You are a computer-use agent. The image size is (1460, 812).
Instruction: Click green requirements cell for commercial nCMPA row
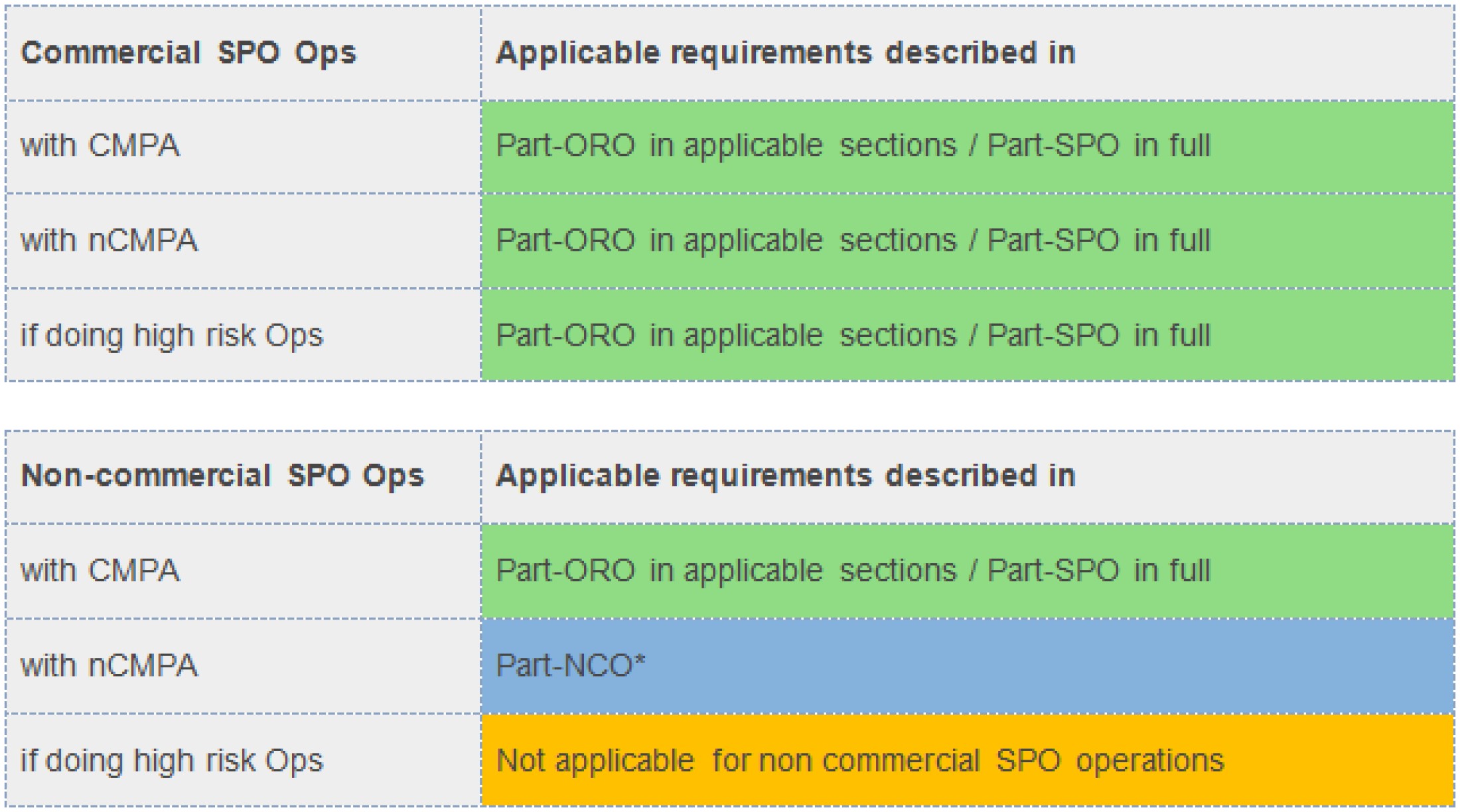point(968,241)
